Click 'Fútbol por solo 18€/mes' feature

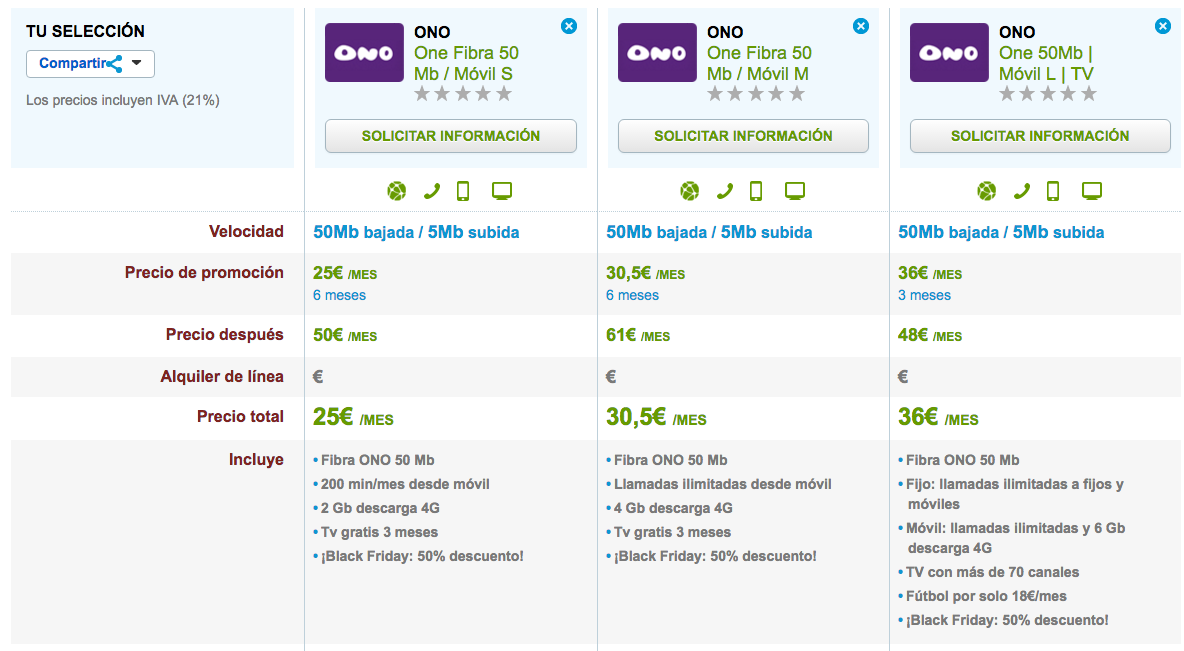coord(986,596)
